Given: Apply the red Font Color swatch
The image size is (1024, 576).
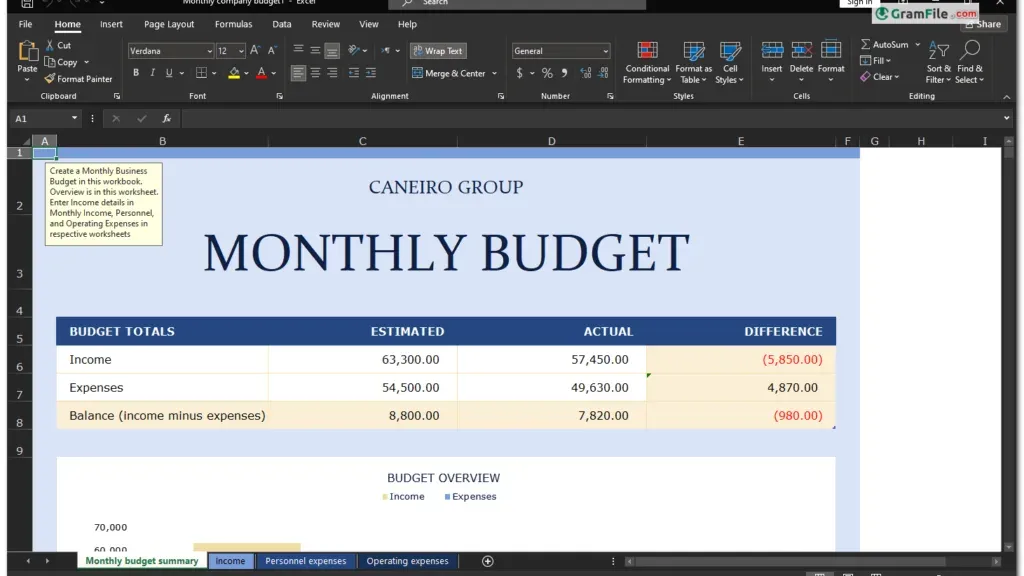Looking at the screenshot, I should tap(261, 73).
